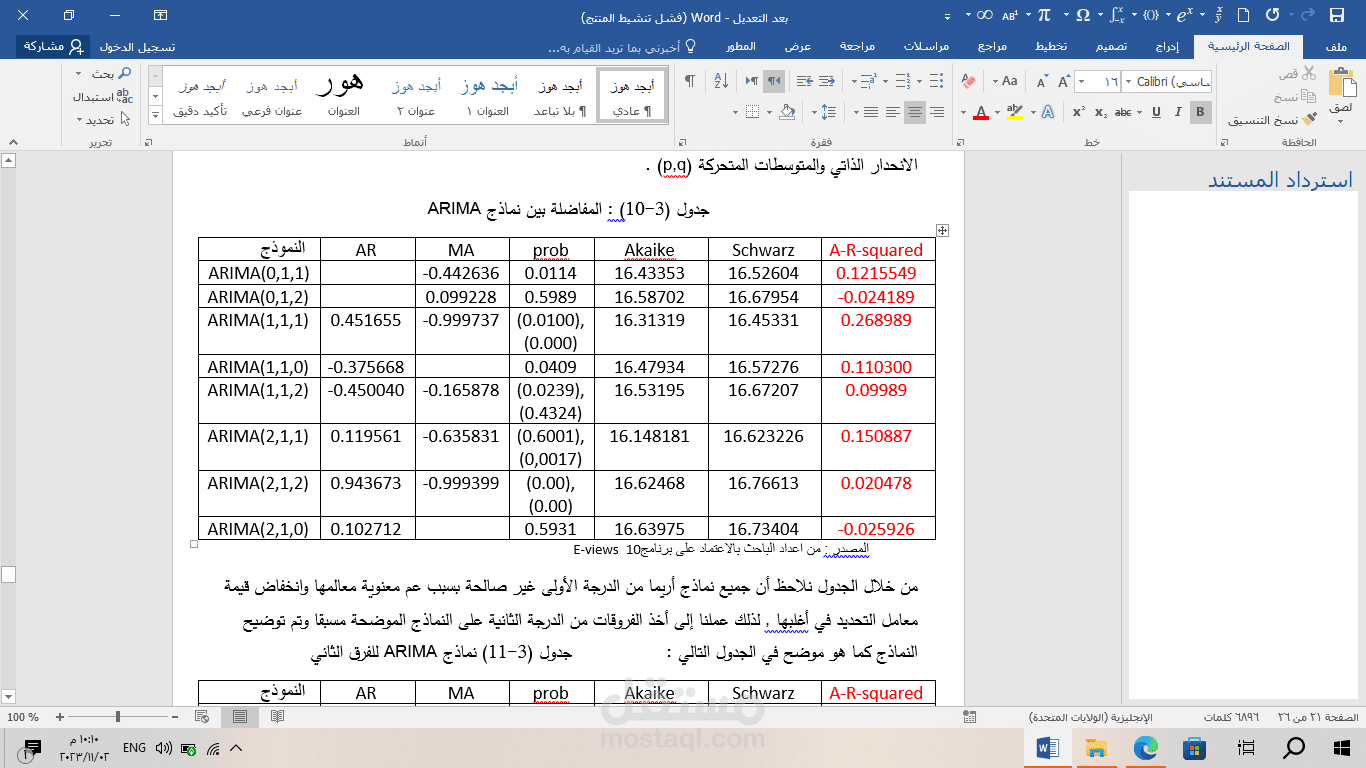Increase font size (grow font)
This screenshot has height=768, width=1366.
[x=1064, y=81]
